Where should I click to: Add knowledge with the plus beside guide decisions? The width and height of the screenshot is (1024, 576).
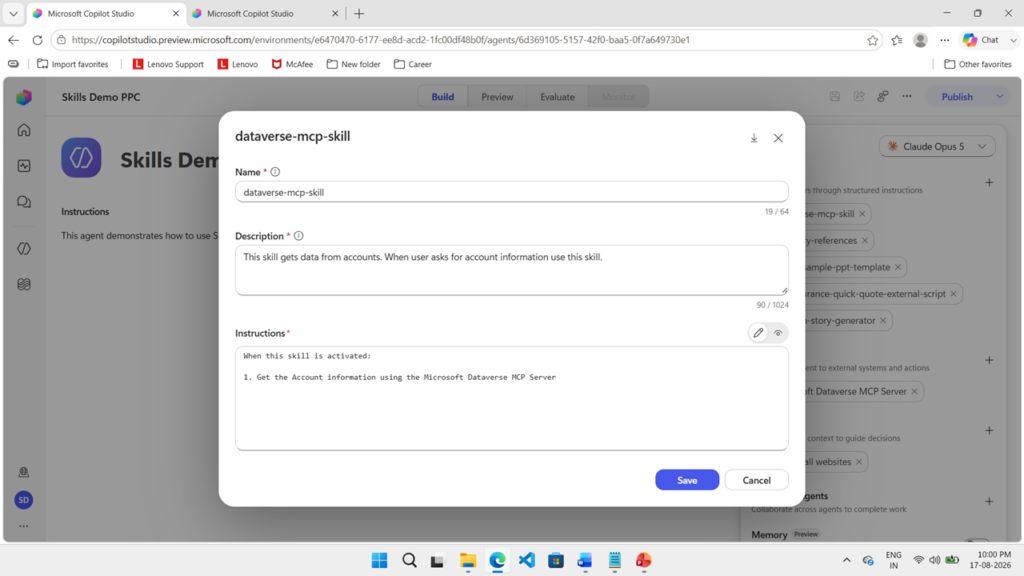(989, 431)
